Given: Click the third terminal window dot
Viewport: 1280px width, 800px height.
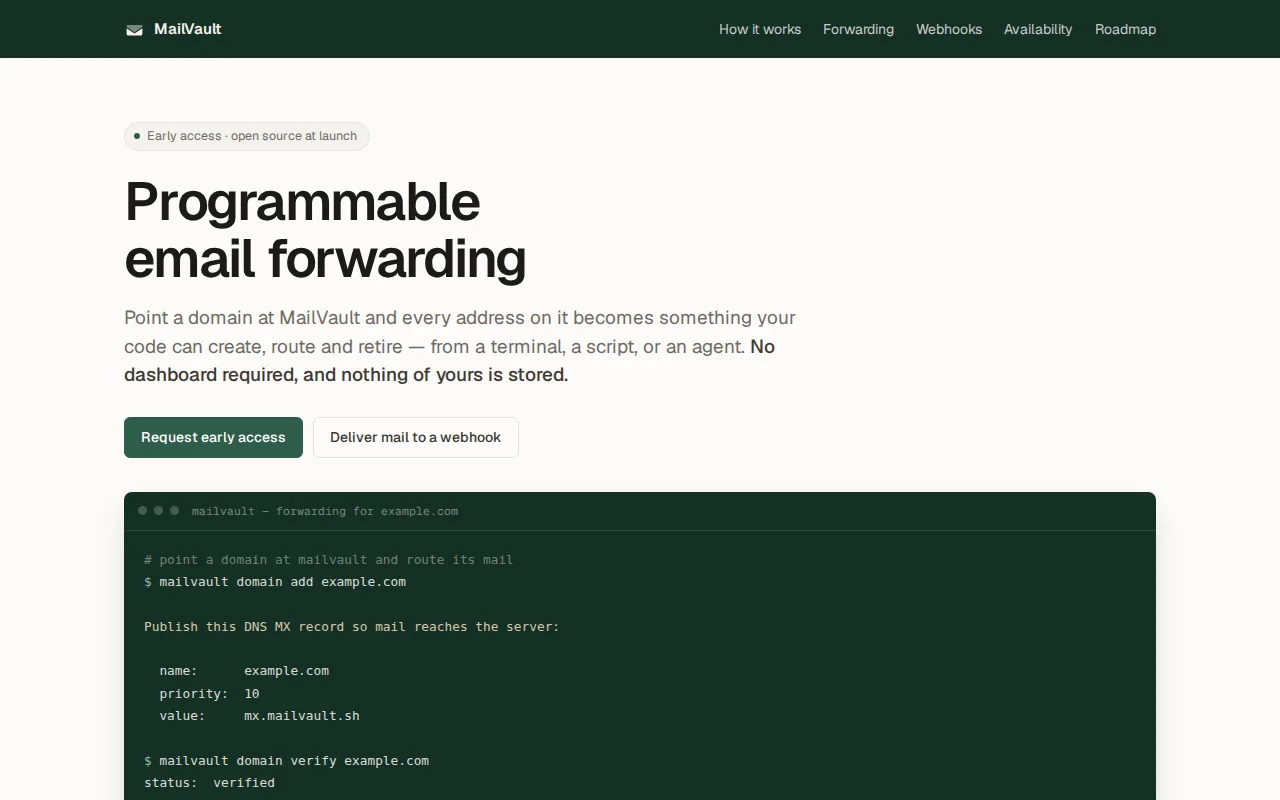Looking at the screenshot, I should tap(174, 511).
